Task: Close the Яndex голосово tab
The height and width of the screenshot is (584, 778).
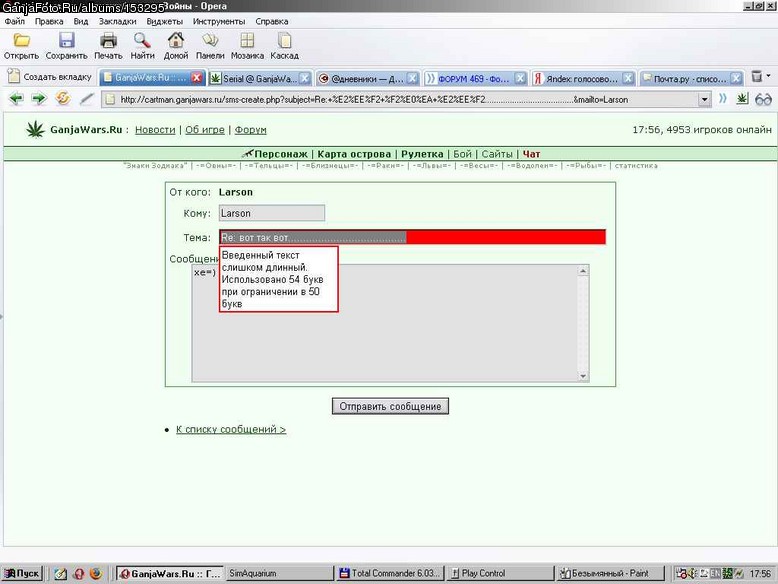Action: pos(628,78)
